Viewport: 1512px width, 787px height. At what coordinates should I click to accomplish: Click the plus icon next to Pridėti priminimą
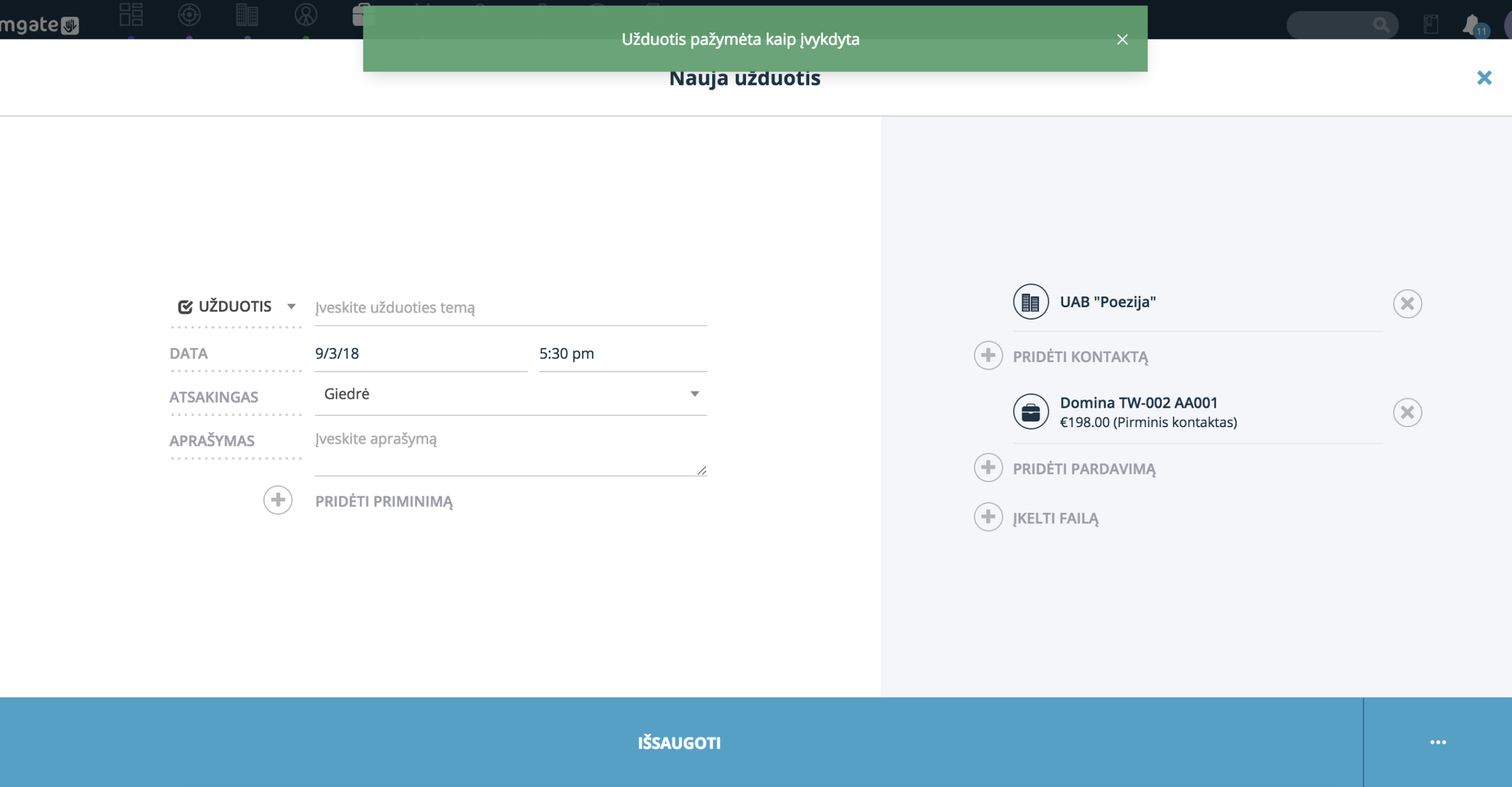[278, 500]
